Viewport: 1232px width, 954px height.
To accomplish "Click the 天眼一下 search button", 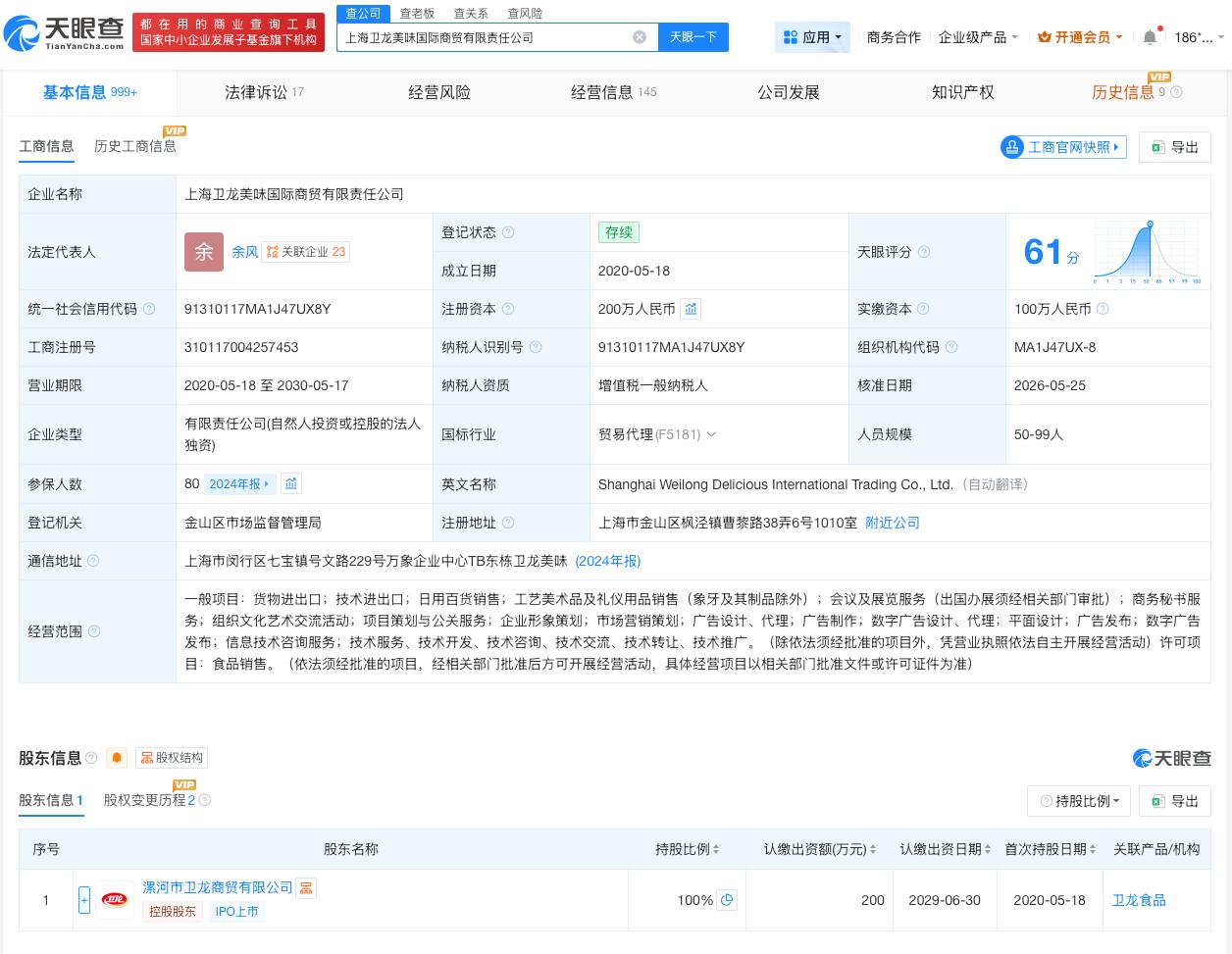I will tap(693, 37).
